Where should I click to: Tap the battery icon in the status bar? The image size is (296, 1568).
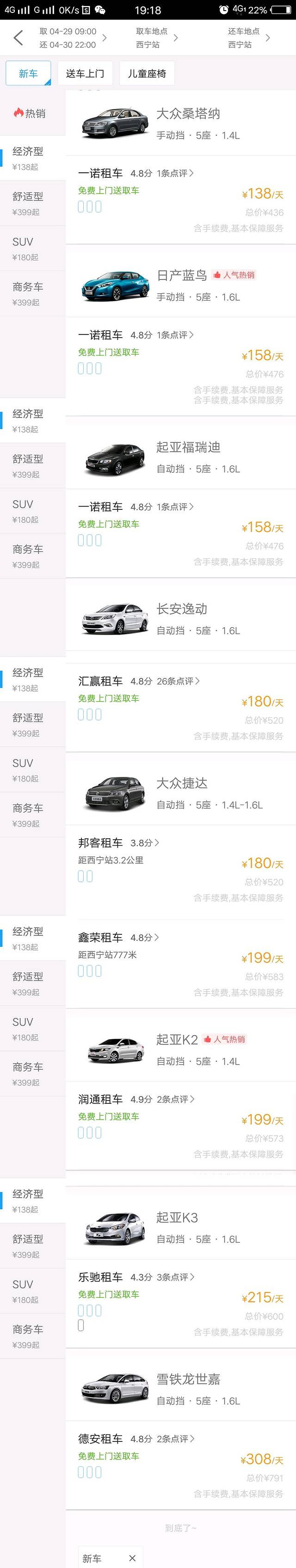coord(281,10)
